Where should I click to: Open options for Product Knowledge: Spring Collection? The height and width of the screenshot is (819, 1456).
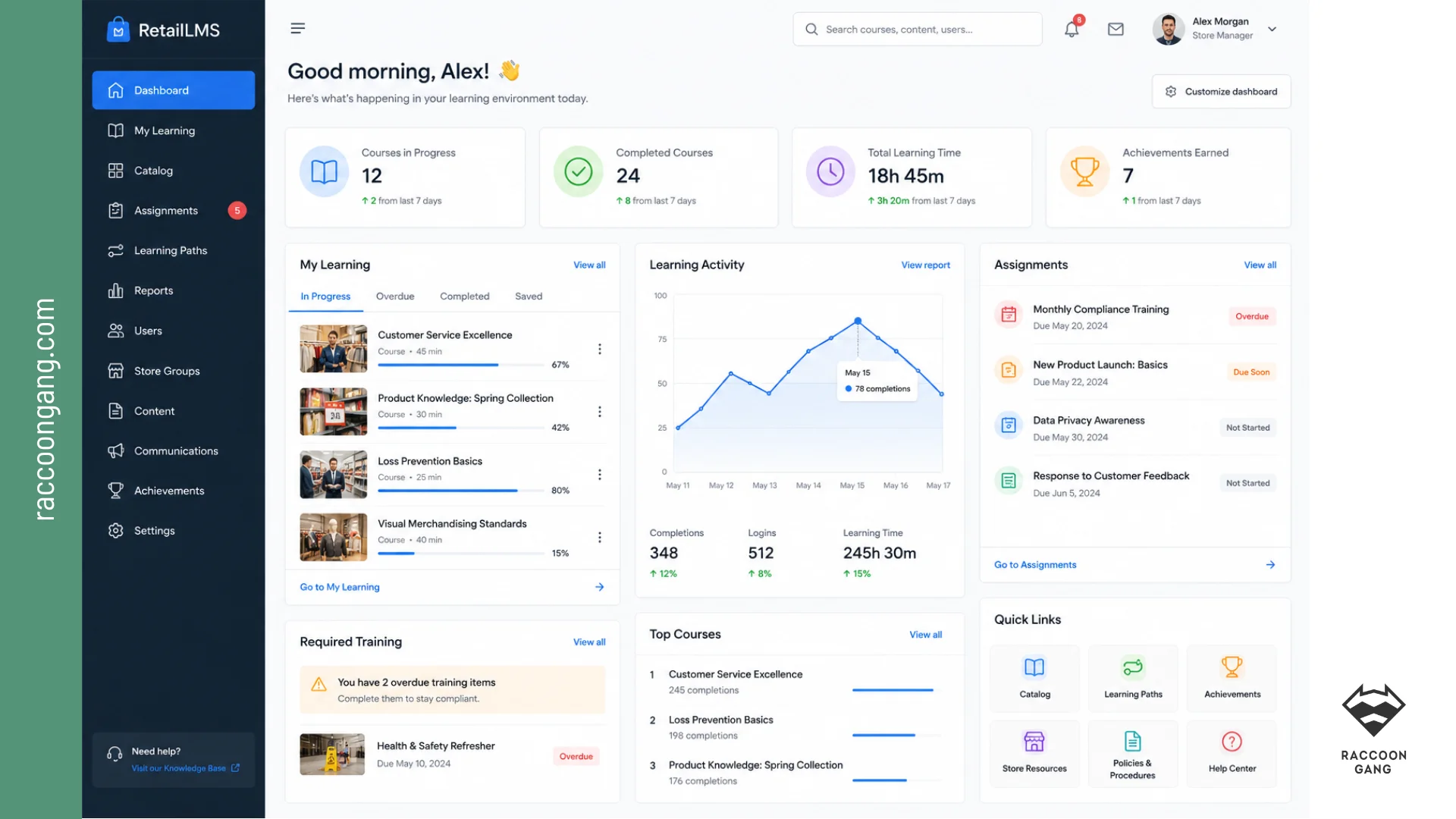click(599, 412)
